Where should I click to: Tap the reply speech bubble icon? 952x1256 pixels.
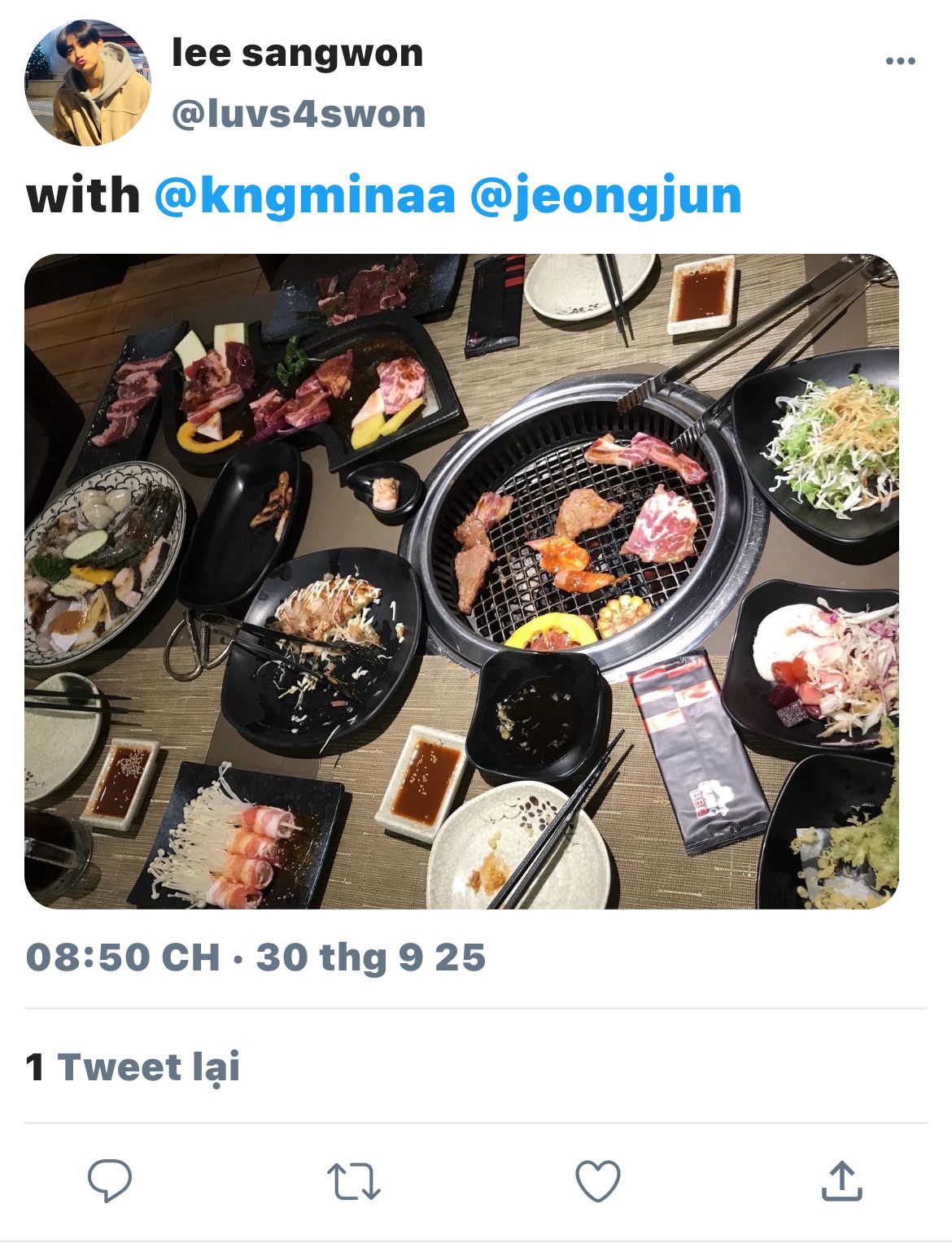point(110,1181)
